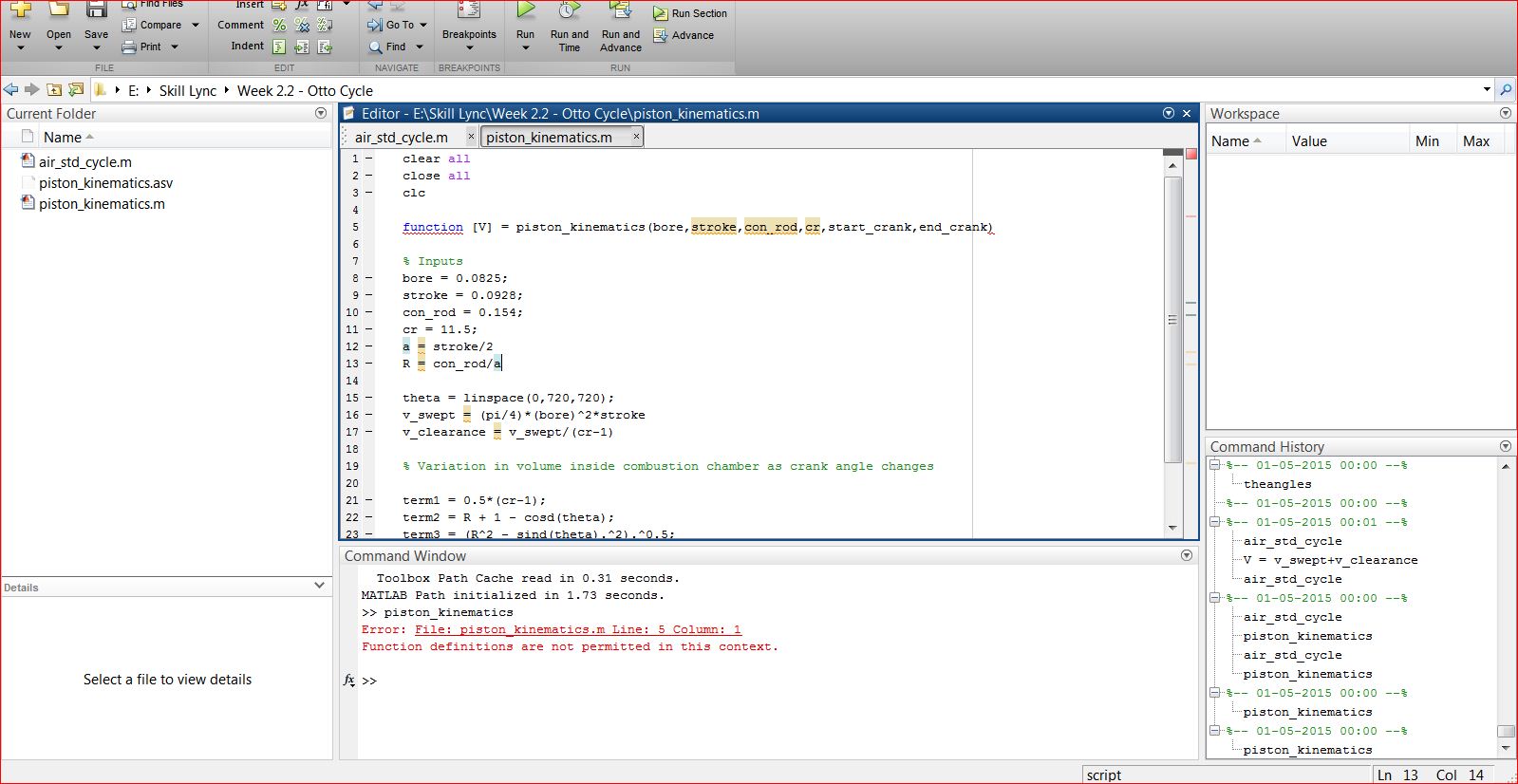
Task: Click the up-one-level folder icon
Action: tap(55, 90)
